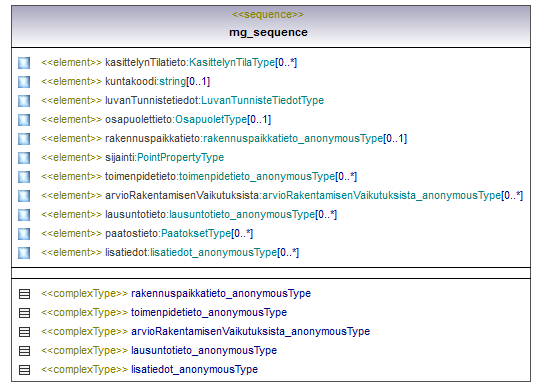Click the element icon beside kuntakoodi
The image size is (541, 386).
click(x=24, y=82)
